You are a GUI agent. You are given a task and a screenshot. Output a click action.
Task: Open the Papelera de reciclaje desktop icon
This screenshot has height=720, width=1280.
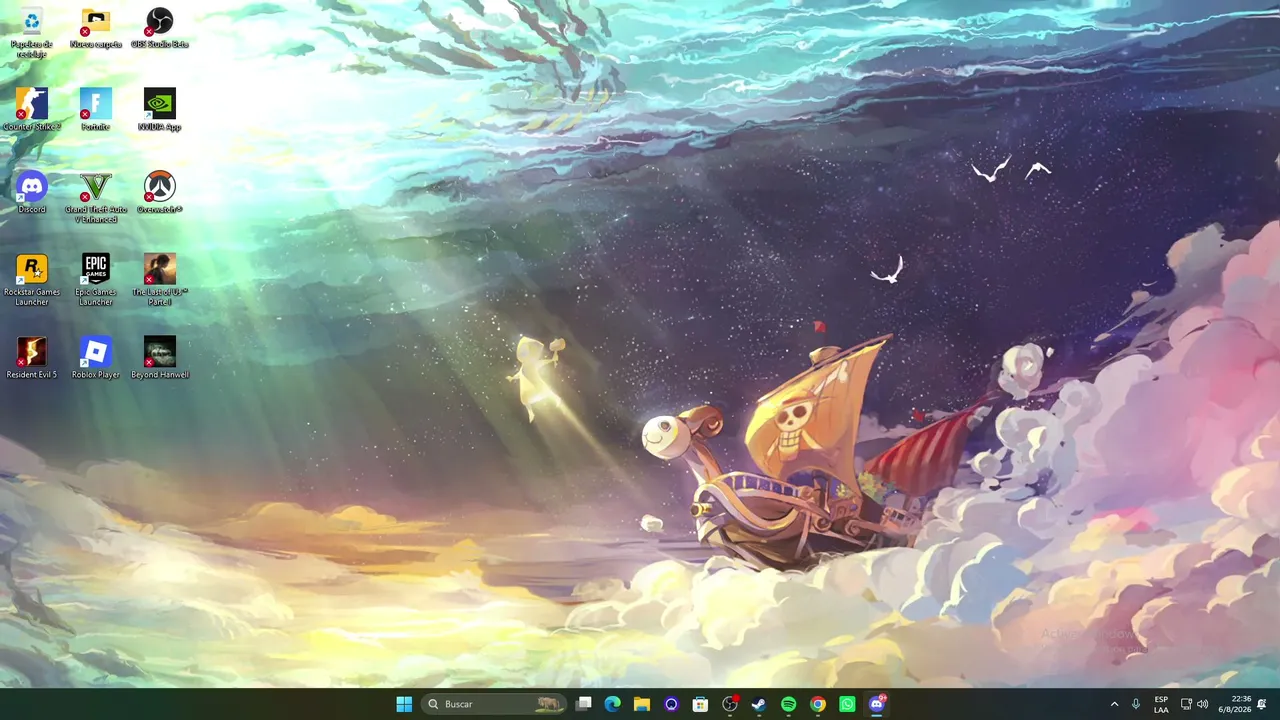[x=32, y=32]
